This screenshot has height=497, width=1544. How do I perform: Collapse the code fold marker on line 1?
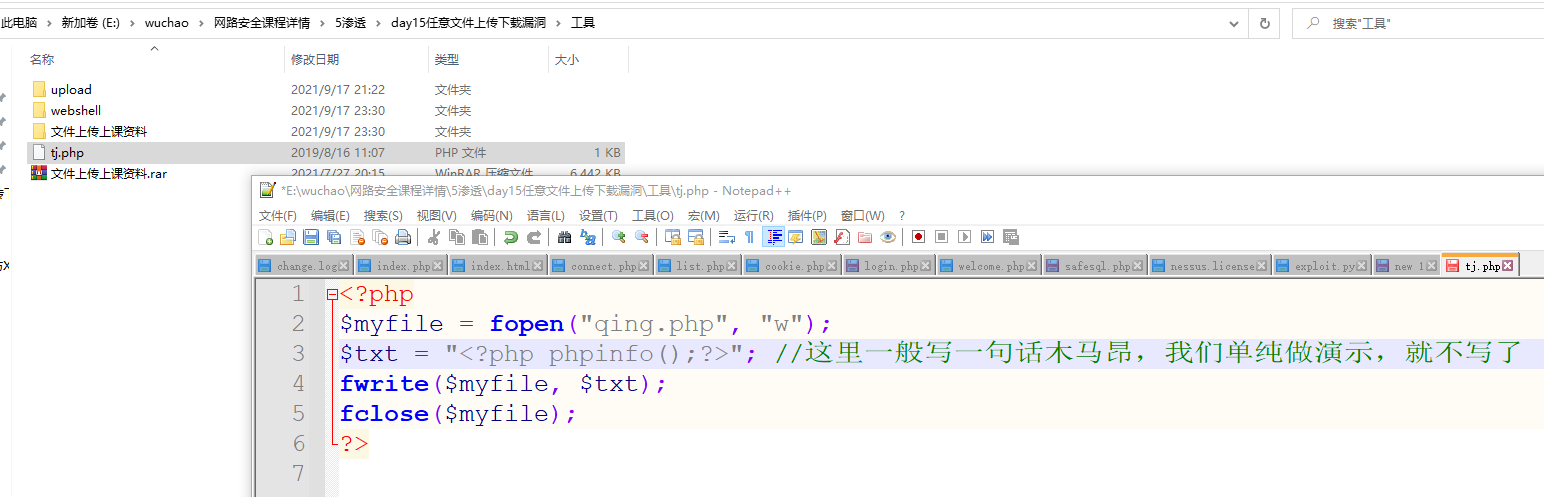coord(332,295)
